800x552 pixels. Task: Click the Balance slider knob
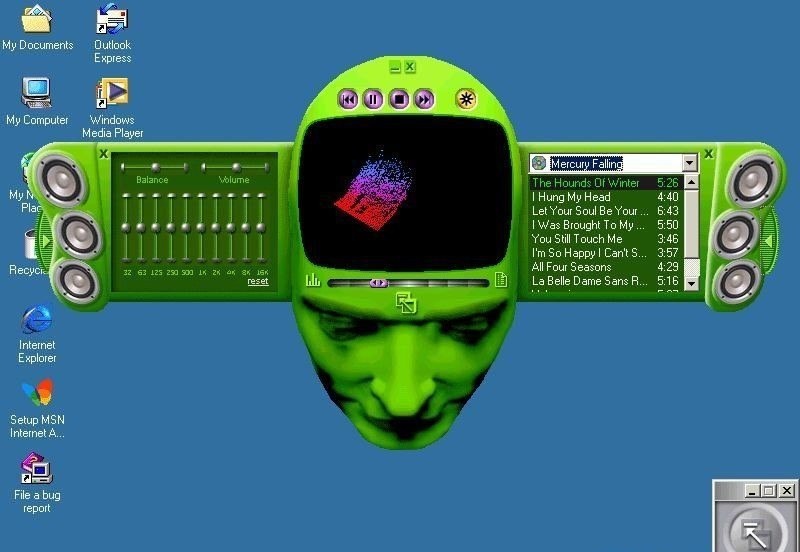(x=156, y=167)
